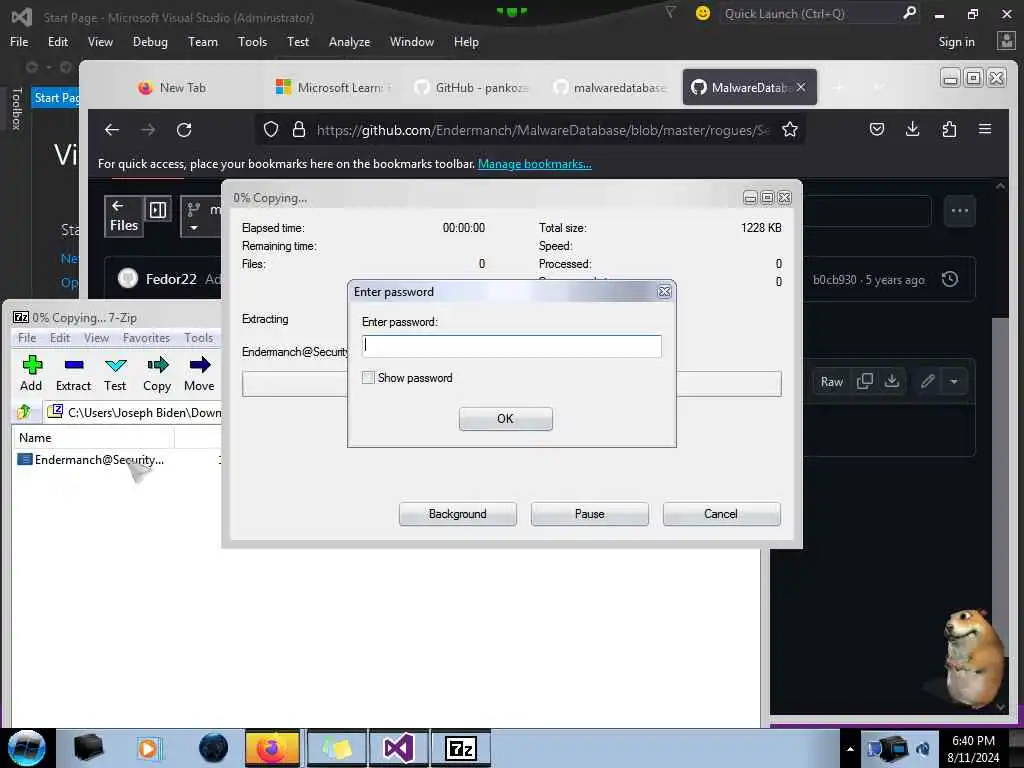
Task: Click 7-Zip icon on the taskbar
Action: coord(460,748)
